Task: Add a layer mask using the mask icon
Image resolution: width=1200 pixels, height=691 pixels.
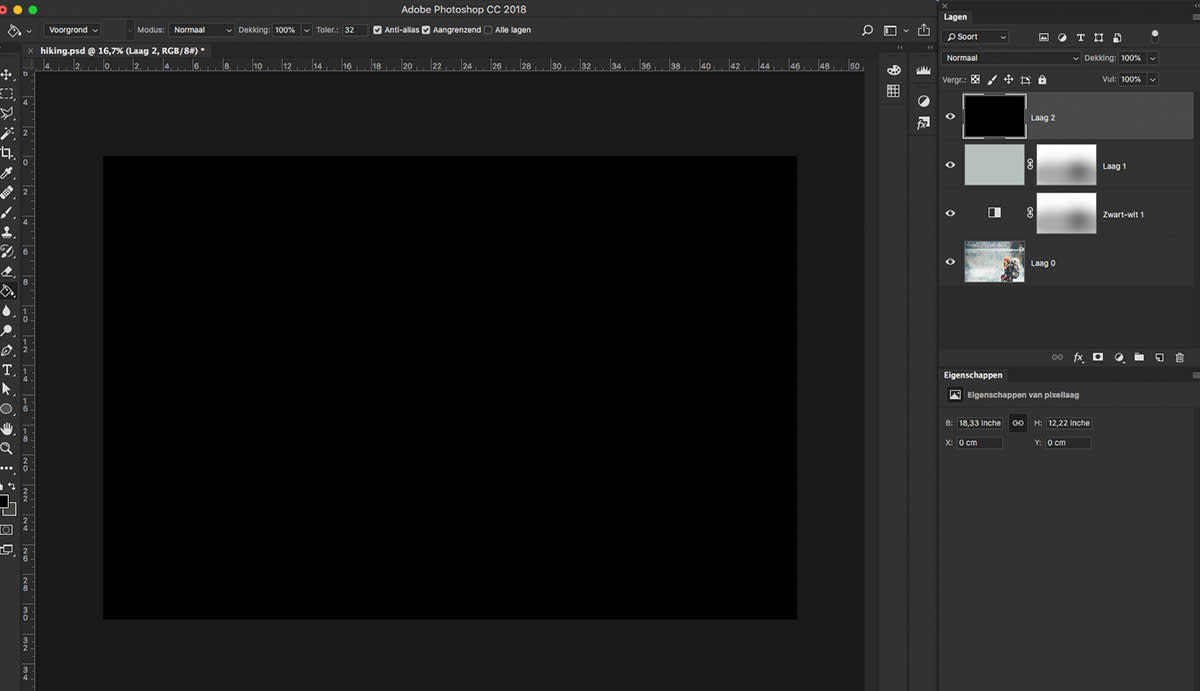Action: (1098, 357)
